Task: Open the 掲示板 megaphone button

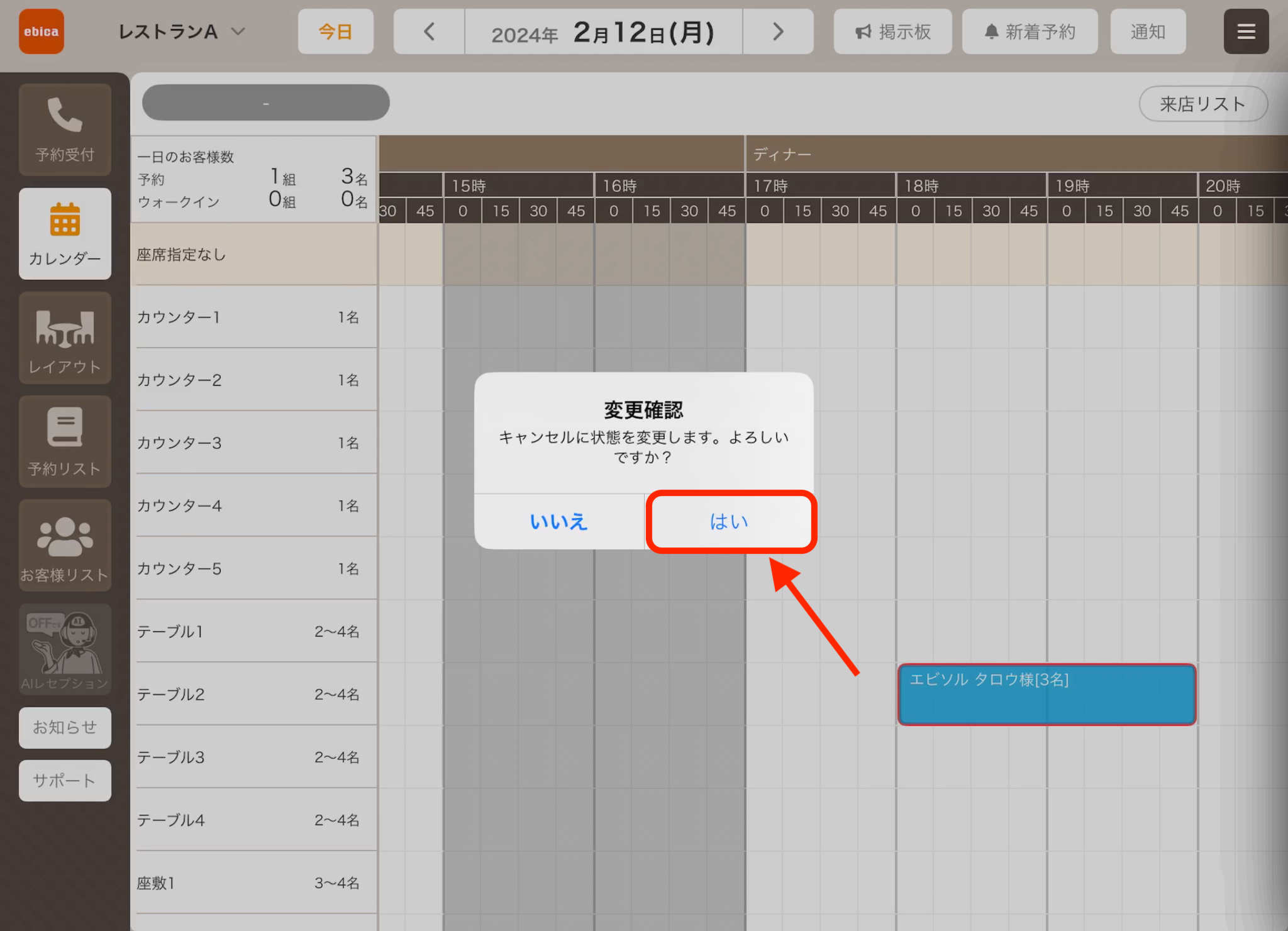Action: coord(892,31)
